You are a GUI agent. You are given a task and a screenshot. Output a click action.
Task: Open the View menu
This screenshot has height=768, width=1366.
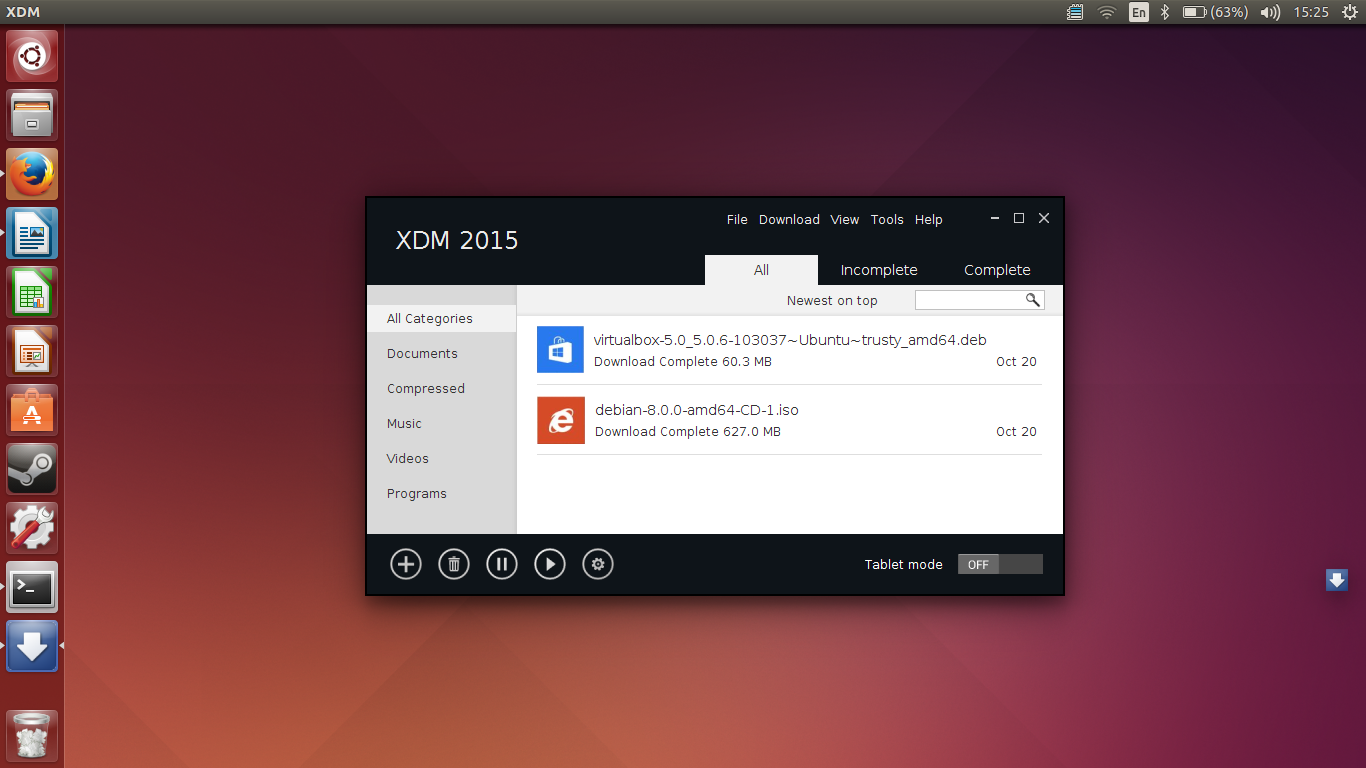point(845,219)
